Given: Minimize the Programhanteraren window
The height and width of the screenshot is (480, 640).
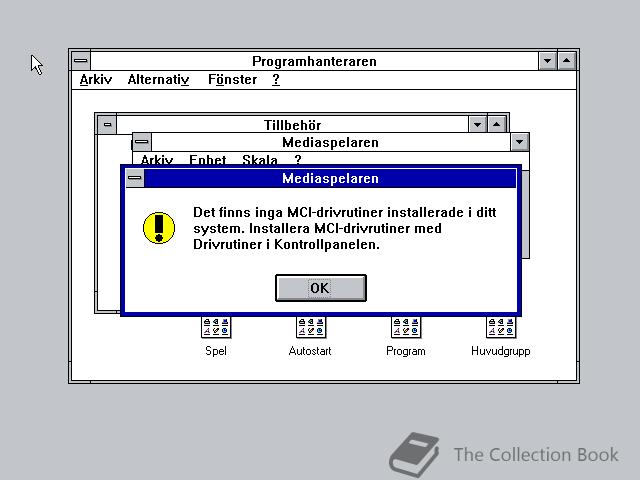Looking at the screenshot, I should coord(547,61).
